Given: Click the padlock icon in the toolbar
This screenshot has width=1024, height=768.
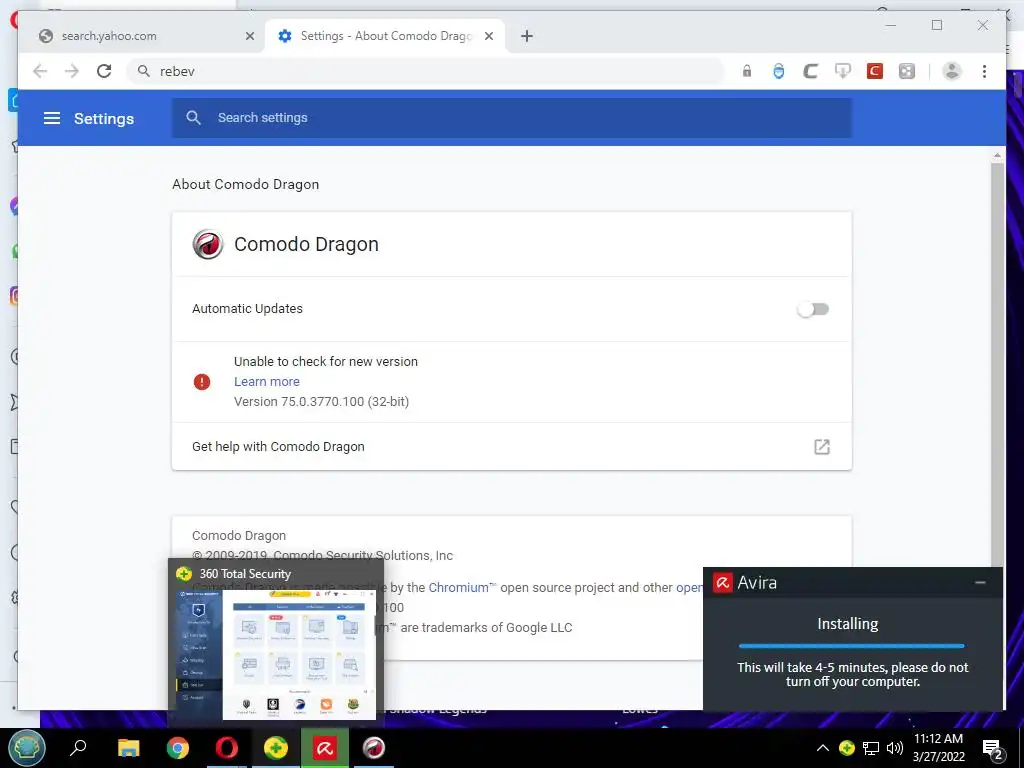Looking at the screenshot, I should (x=746, y=71).
